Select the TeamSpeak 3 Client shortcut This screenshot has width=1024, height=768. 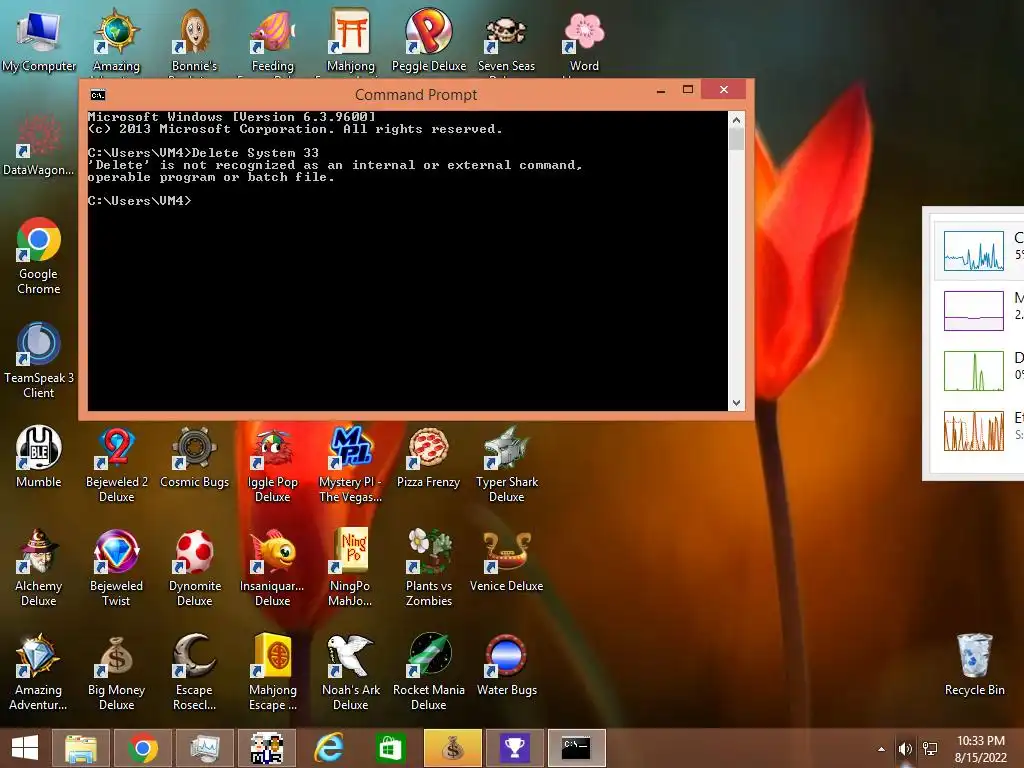39,360
